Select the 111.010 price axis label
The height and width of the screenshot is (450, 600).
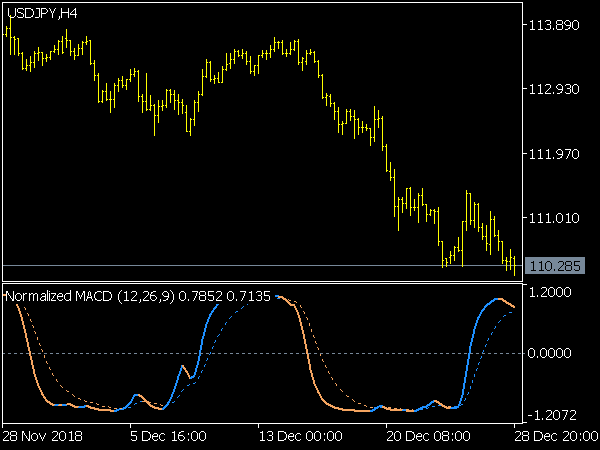click(554, 218)
